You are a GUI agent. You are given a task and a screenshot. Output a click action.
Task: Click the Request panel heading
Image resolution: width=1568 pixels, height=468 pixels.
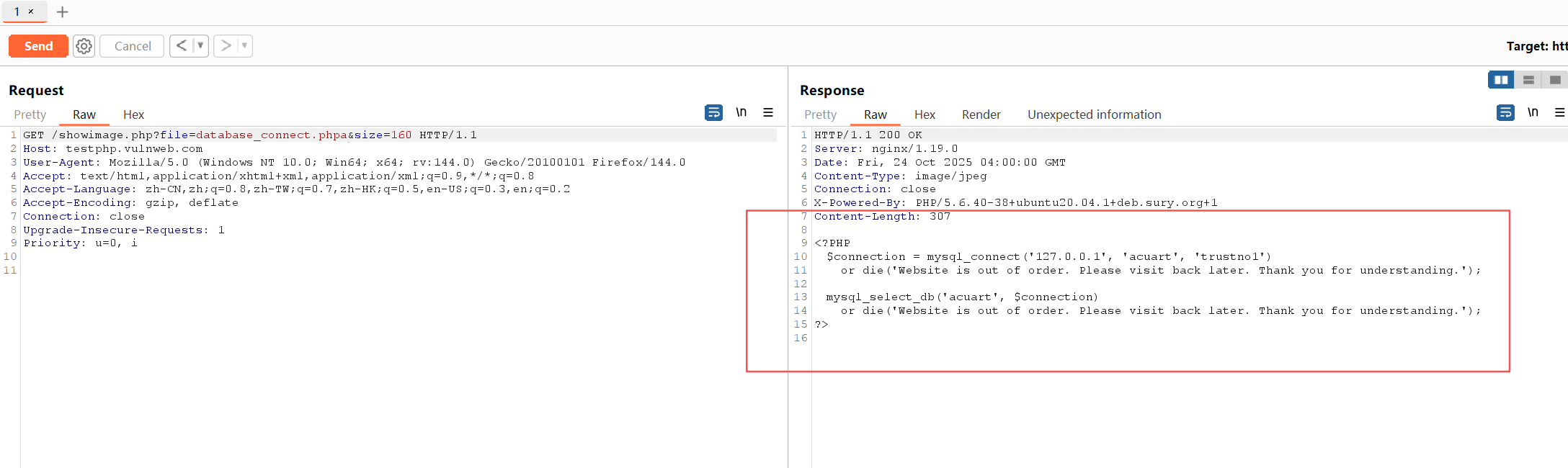pos(36,90)
